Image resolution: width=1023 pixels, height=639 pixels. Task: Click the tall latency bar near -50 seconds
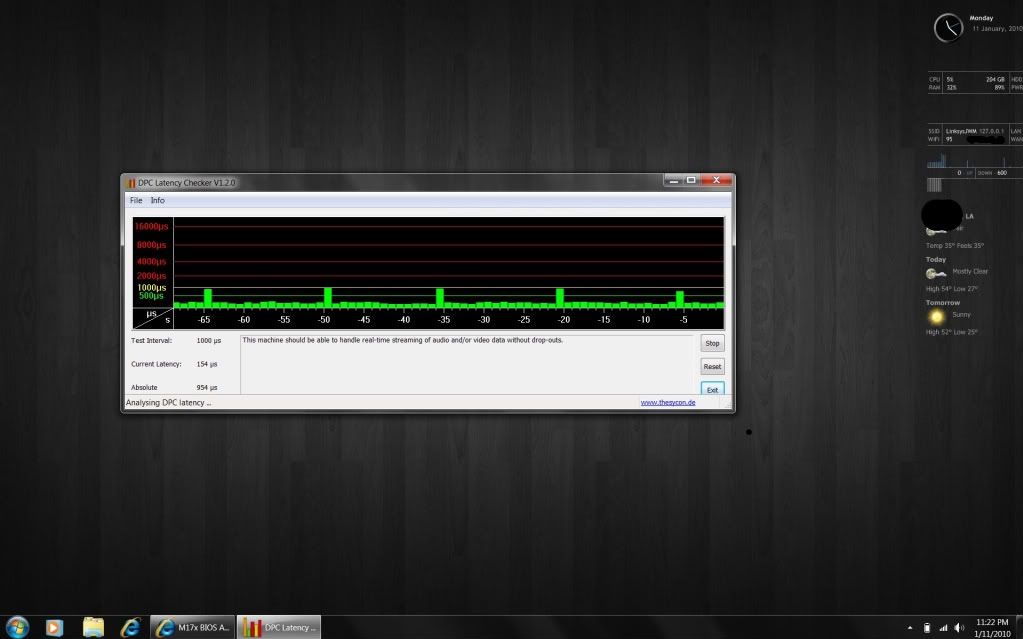[x=328, y=298]
